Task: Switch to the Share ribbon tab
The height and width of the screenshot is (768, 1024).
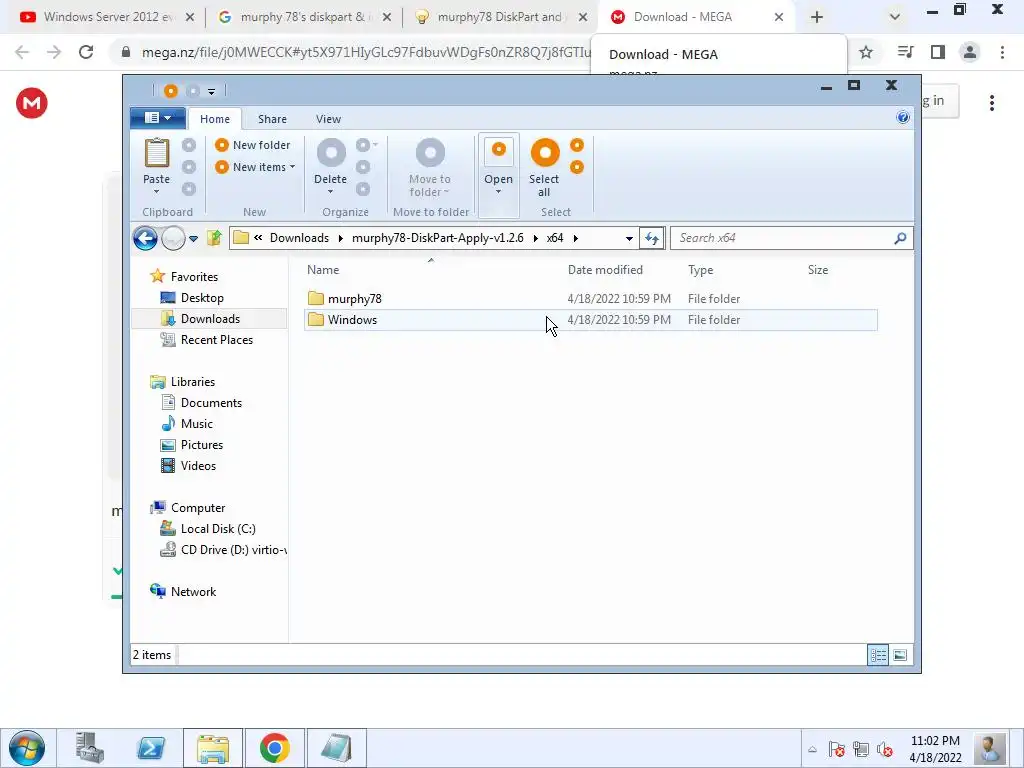Action: (x=272, y=119)
